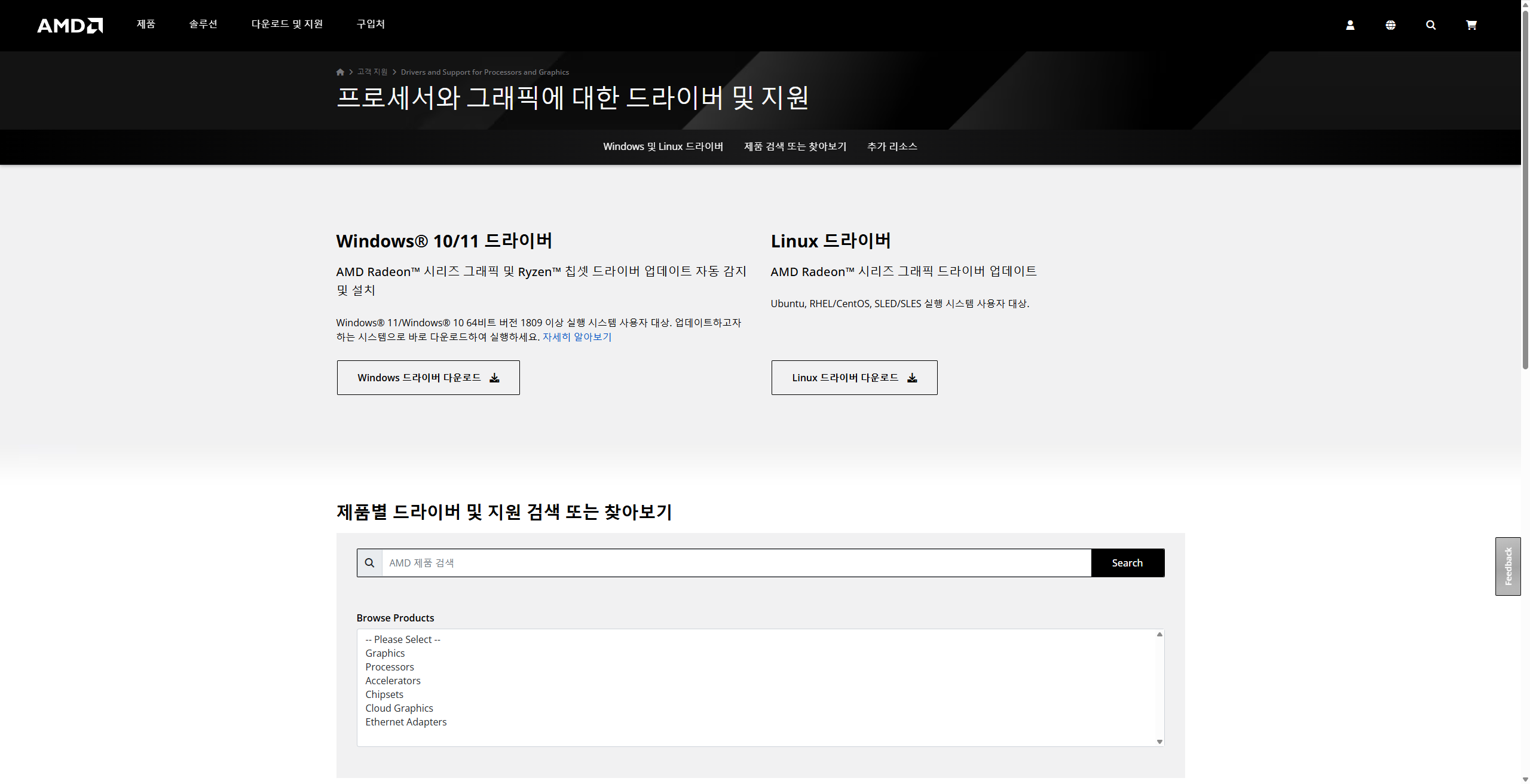Open the user account icon
The image size is (1530, 784).
[x=1350, y=25]
